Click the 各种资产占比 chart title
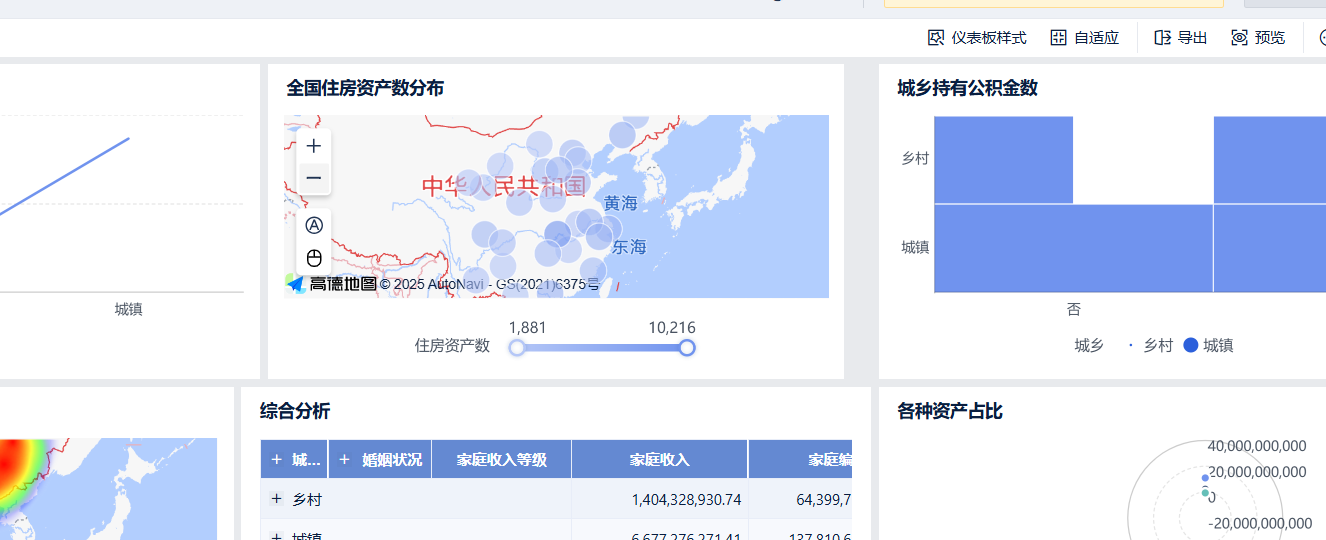 (x=950, y=411)
